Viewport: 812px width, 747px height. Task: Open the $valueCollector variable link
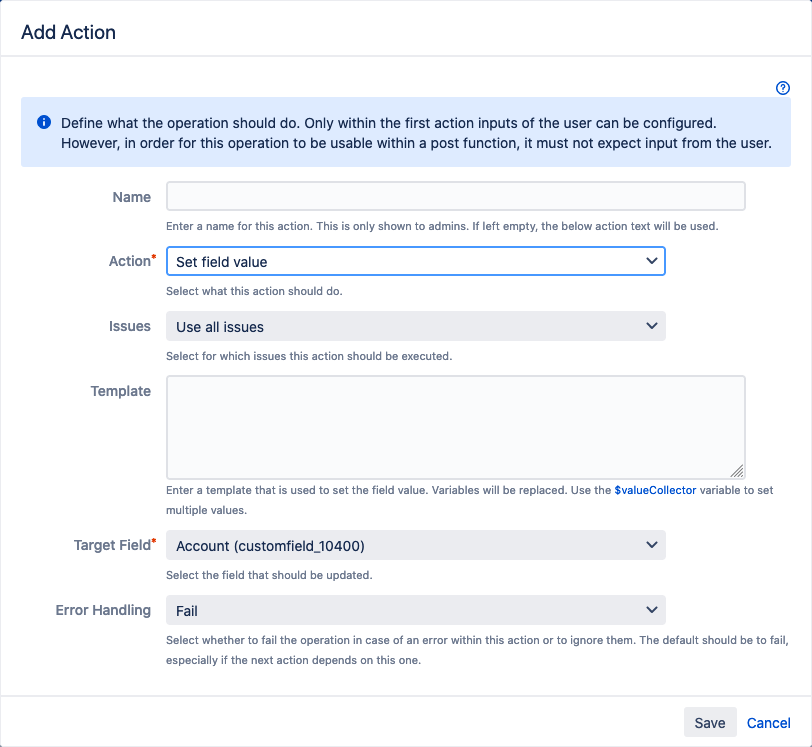(x=655, y=490)
